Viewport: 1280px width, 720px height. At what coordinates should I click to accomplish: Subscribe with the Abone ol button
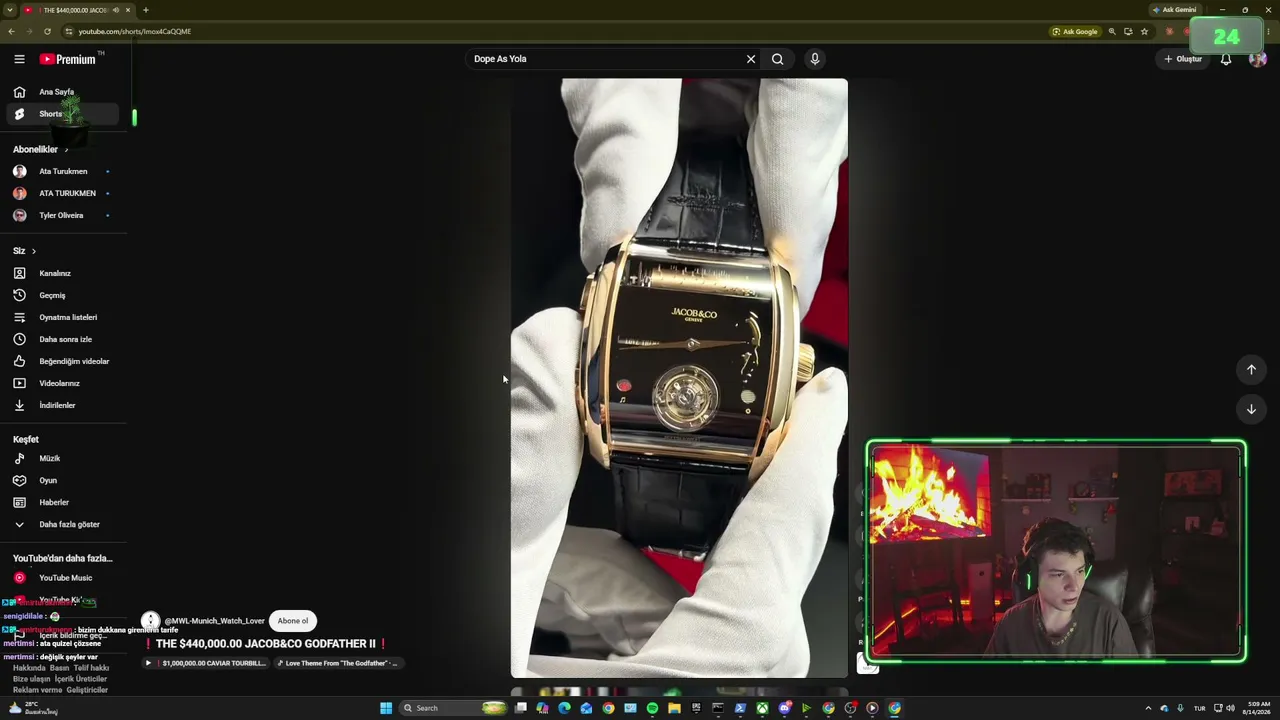(293, 621)
